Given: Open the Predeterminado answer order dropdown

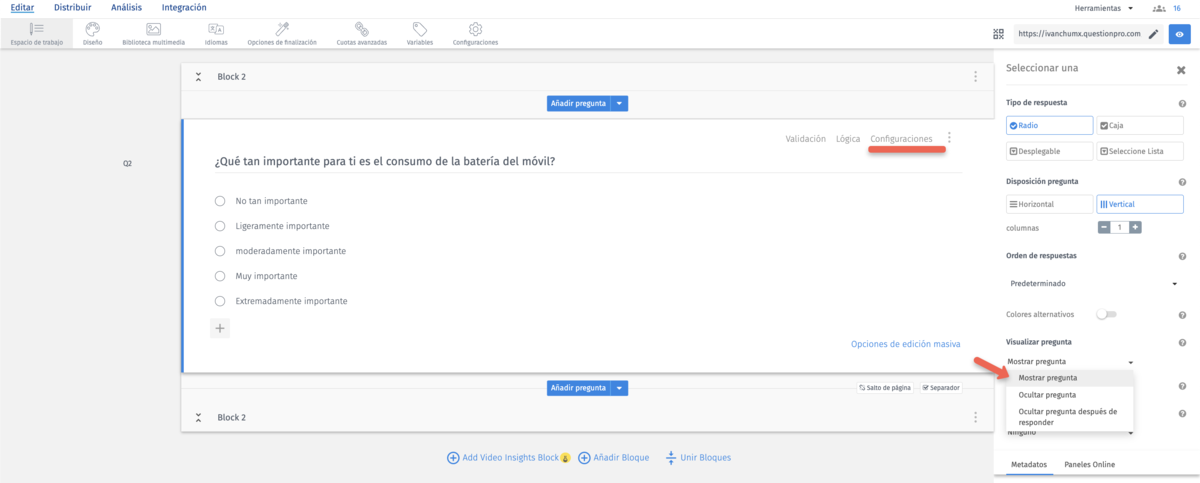Looking at the screenshot, I should (x=1094, y=284).
